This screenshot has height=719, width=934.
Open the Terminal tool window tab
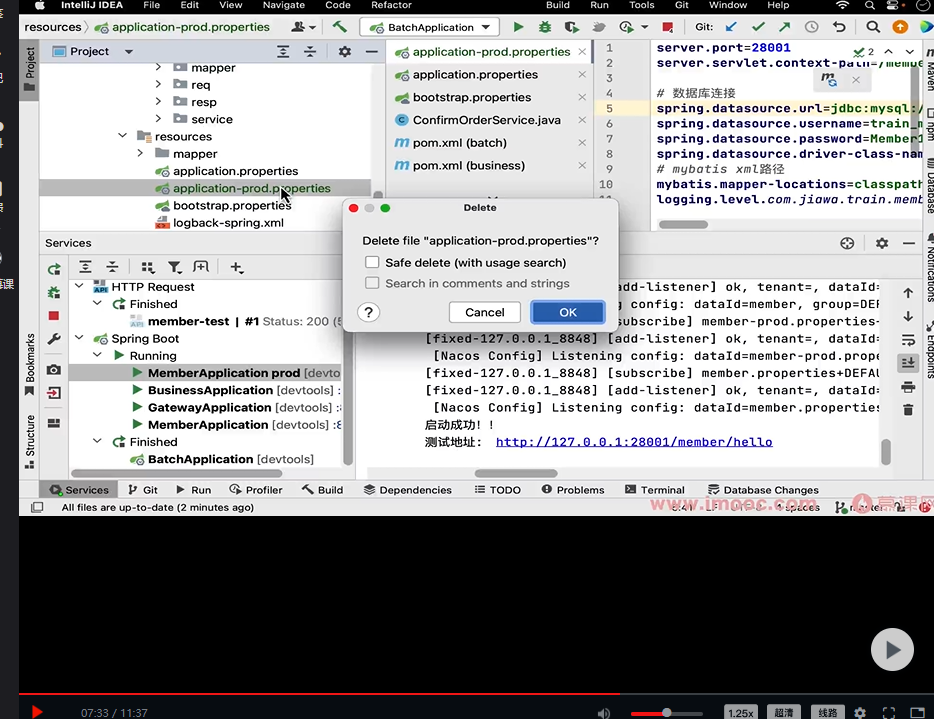655,490
